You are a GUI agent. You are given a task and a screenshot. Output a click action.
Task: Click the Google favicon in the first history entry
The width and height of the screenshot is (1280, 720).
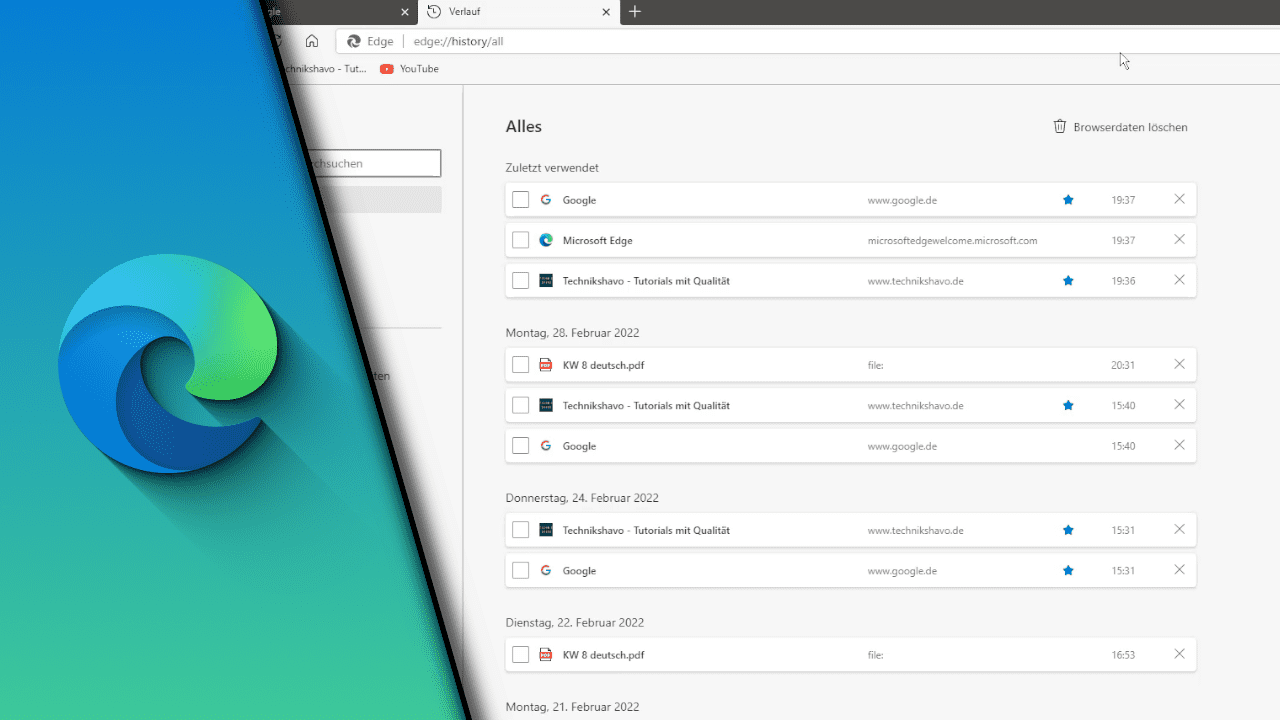[x=546, y=199]
